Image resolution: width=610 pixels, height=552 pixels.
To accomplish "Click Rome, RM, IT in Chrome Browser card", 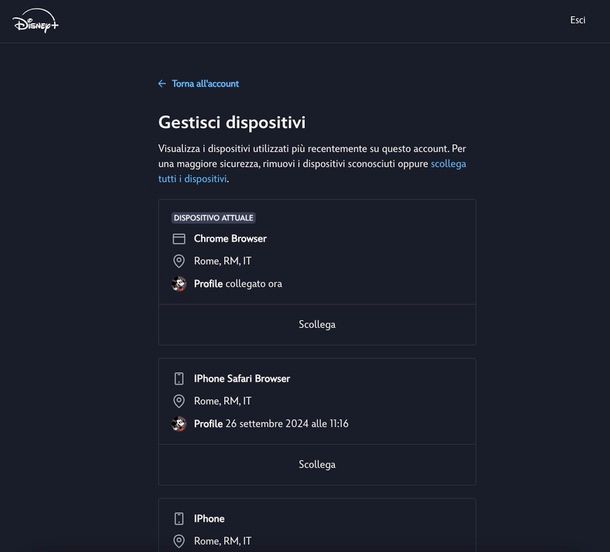I will point(223,261).
